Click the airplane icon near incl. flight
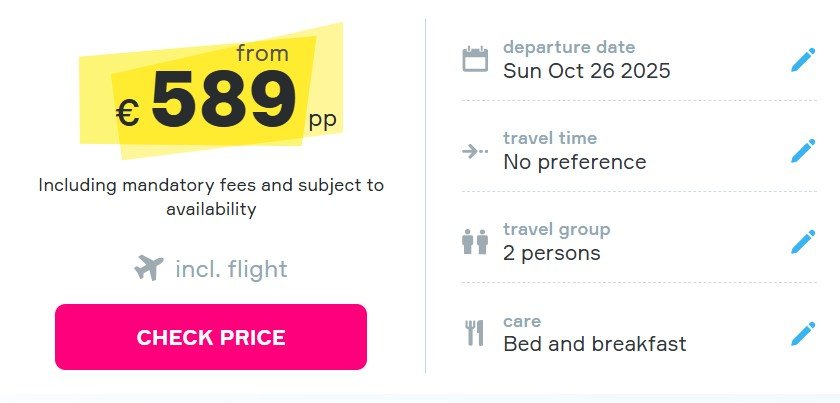840x403 pixels. tap(149, 268)
